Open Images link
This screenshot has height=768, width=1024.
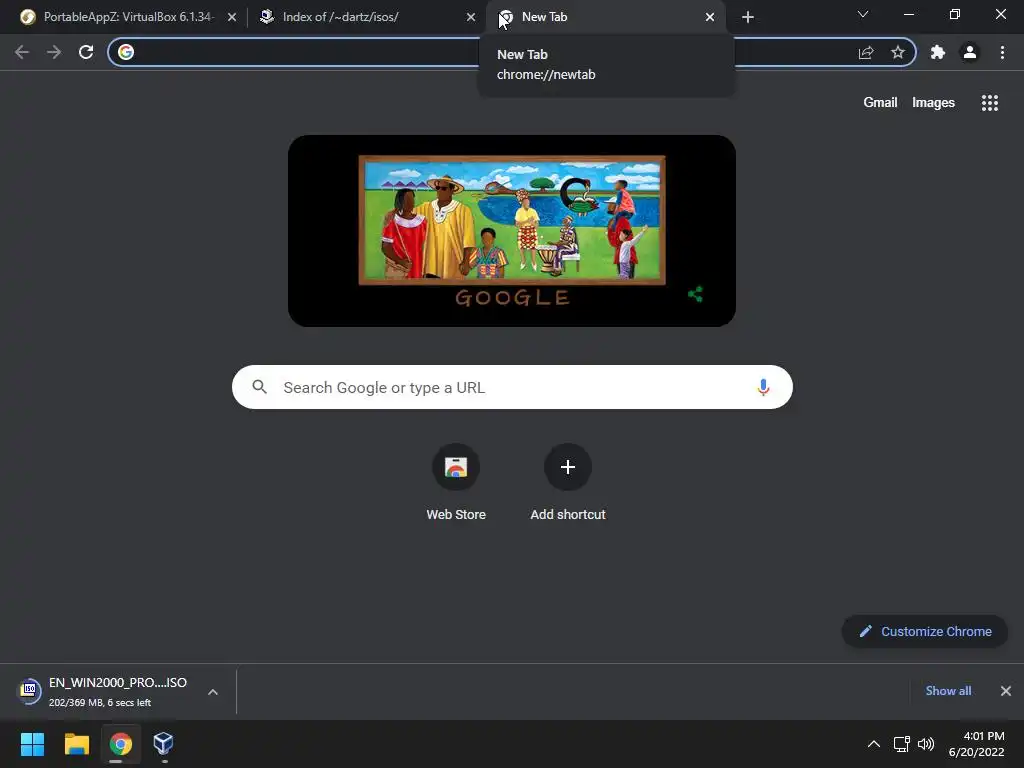coord(933,103)
